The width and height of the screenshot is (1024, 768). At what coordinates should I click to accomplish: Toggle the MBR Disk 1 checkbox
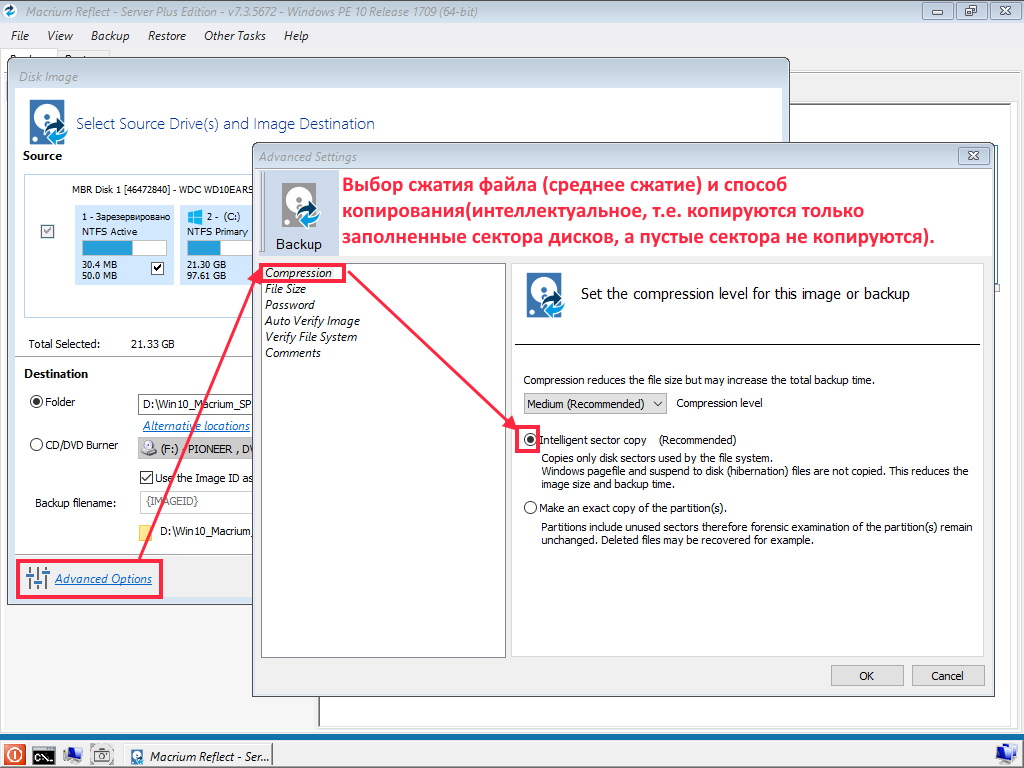click(x=48, y=231)
